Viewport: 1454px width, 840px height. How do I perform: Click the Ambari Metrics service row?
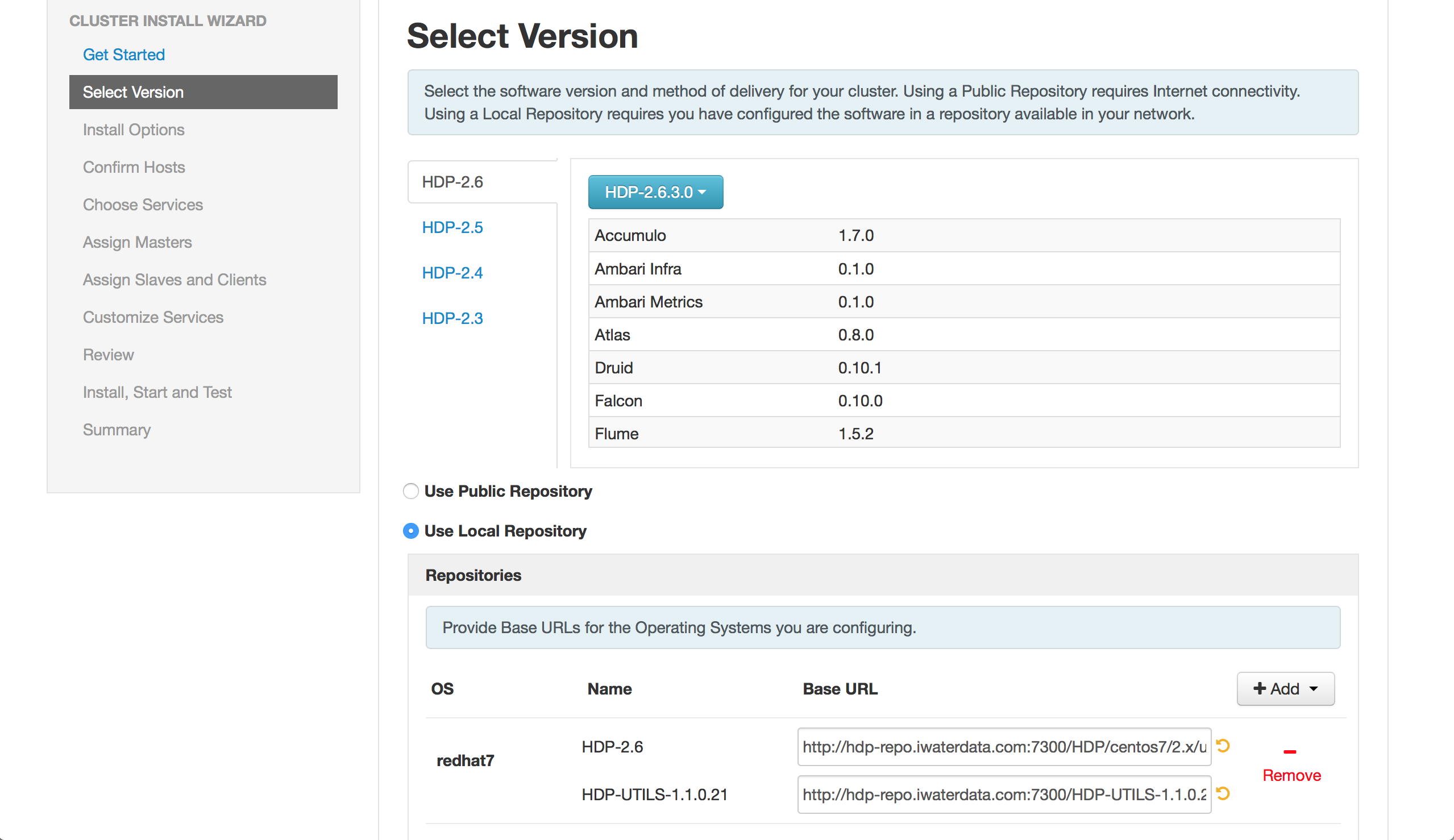pos(964,302)
